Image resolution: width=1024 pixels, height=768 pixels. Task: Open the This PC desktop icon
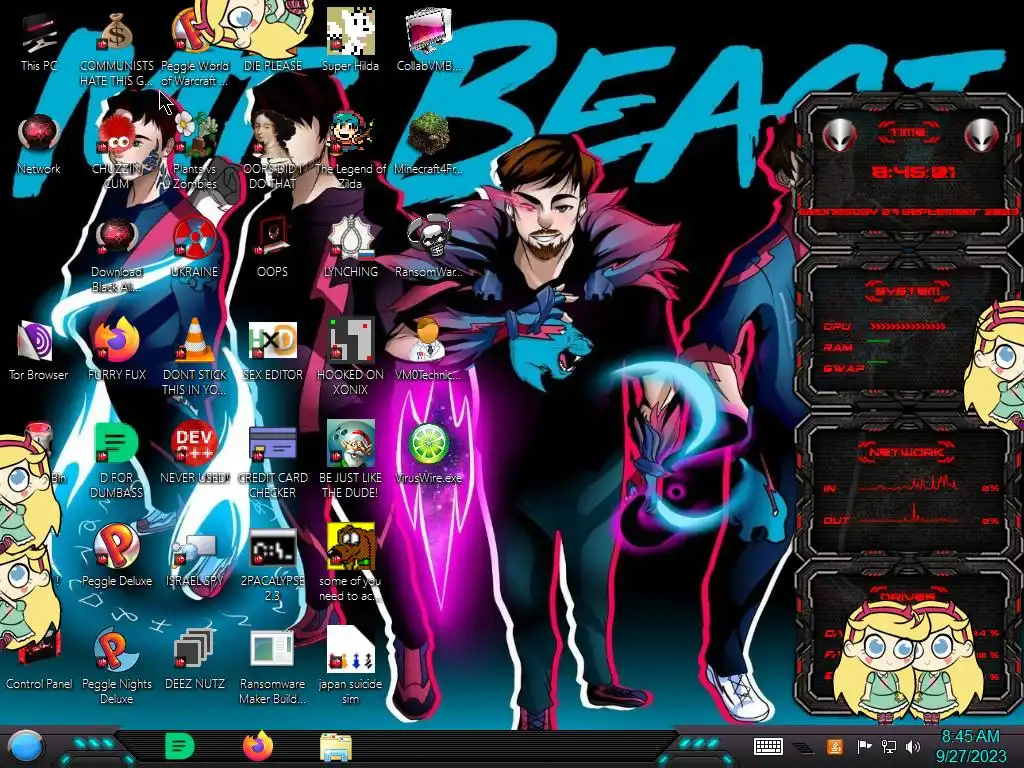(x=39, y=42)
